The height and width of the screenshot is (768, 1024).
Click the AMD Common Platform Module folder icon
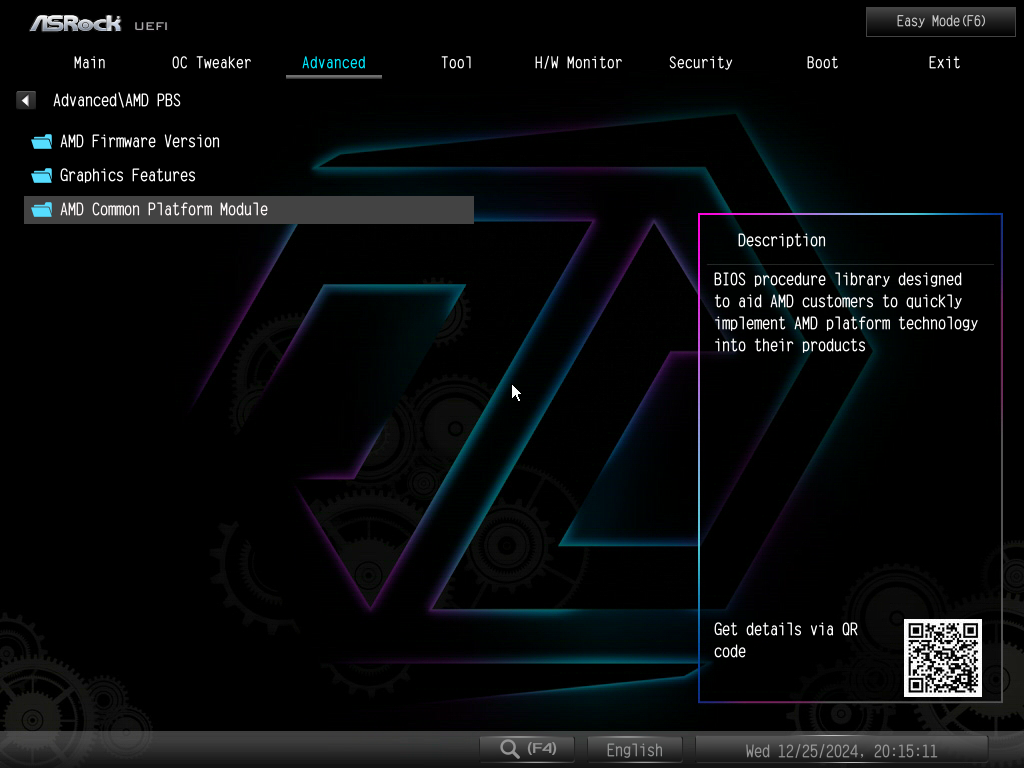click(42, 209)
